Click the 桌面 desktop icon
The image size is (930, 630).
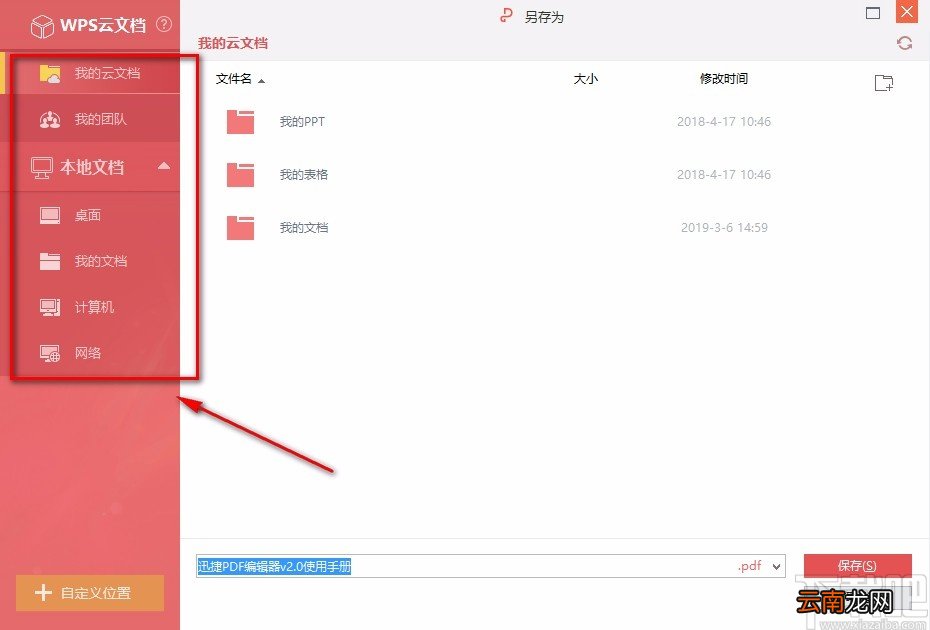50,215
